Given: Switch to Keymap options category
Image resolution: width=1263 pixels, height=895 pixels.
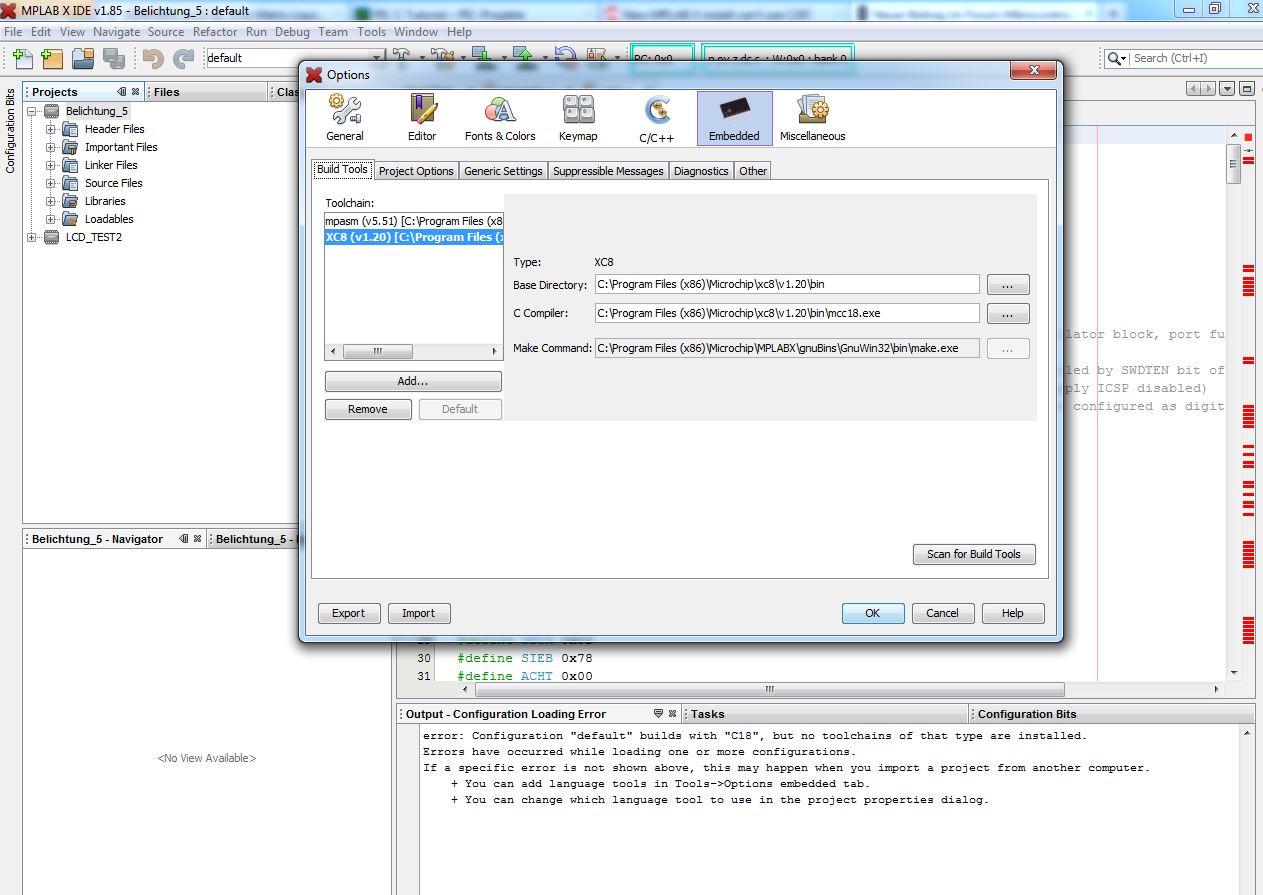Looking at the screenshot, I should [x=578, y=118].
